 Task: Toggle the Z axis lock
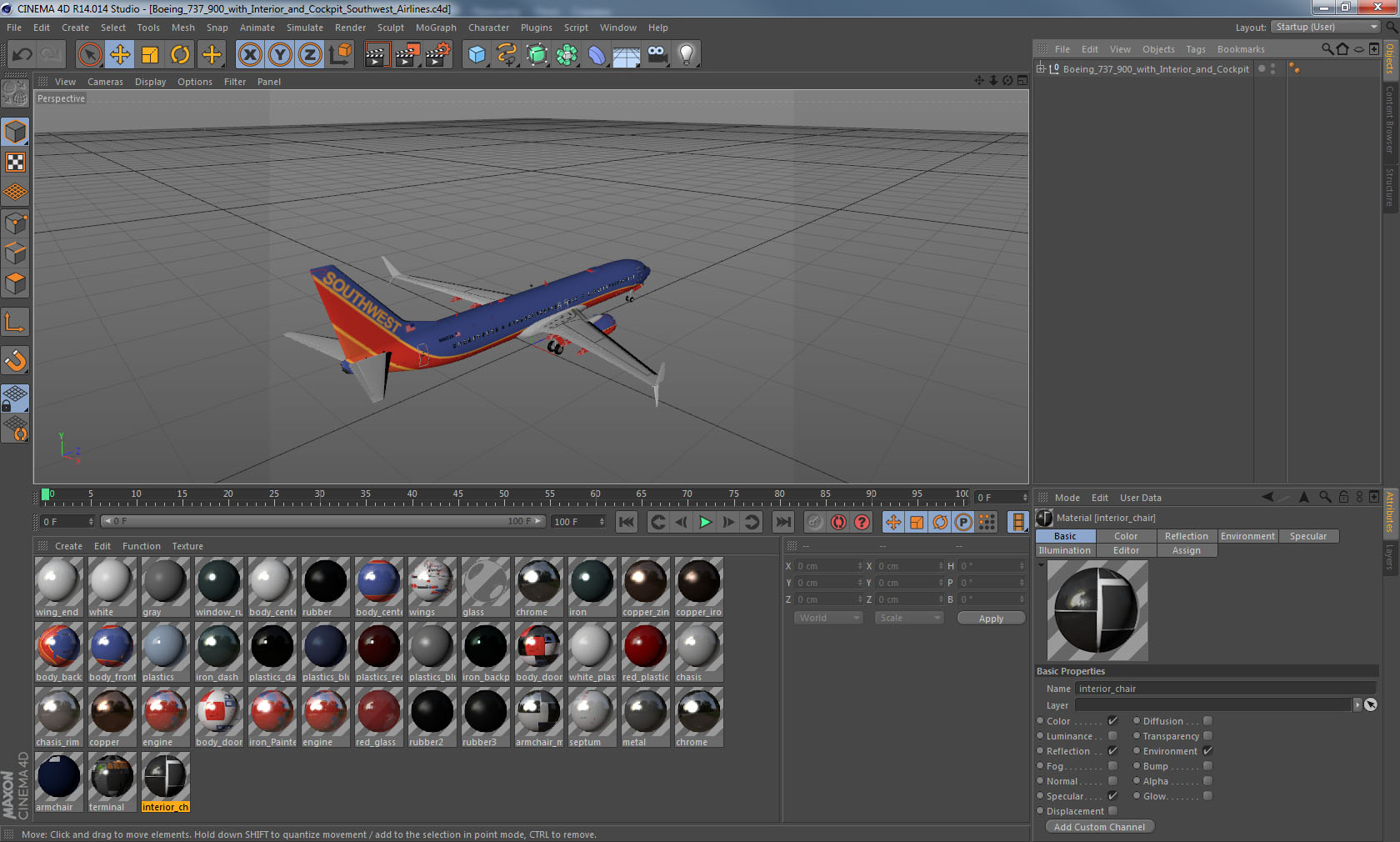310,55
